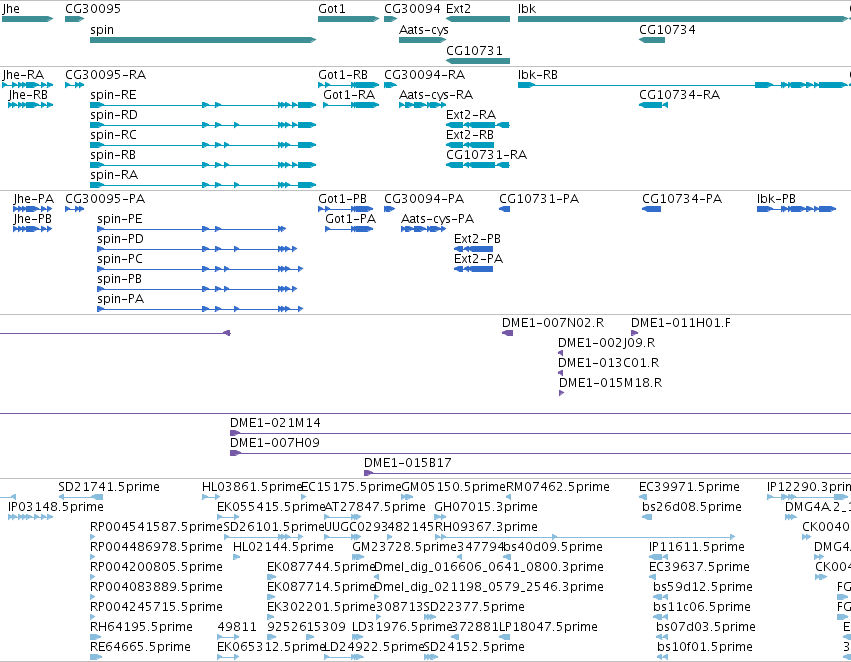The height and width of the screenshot is (662, 851).
Task: Select the spin-RE transcript label
Action: (113, 95)
